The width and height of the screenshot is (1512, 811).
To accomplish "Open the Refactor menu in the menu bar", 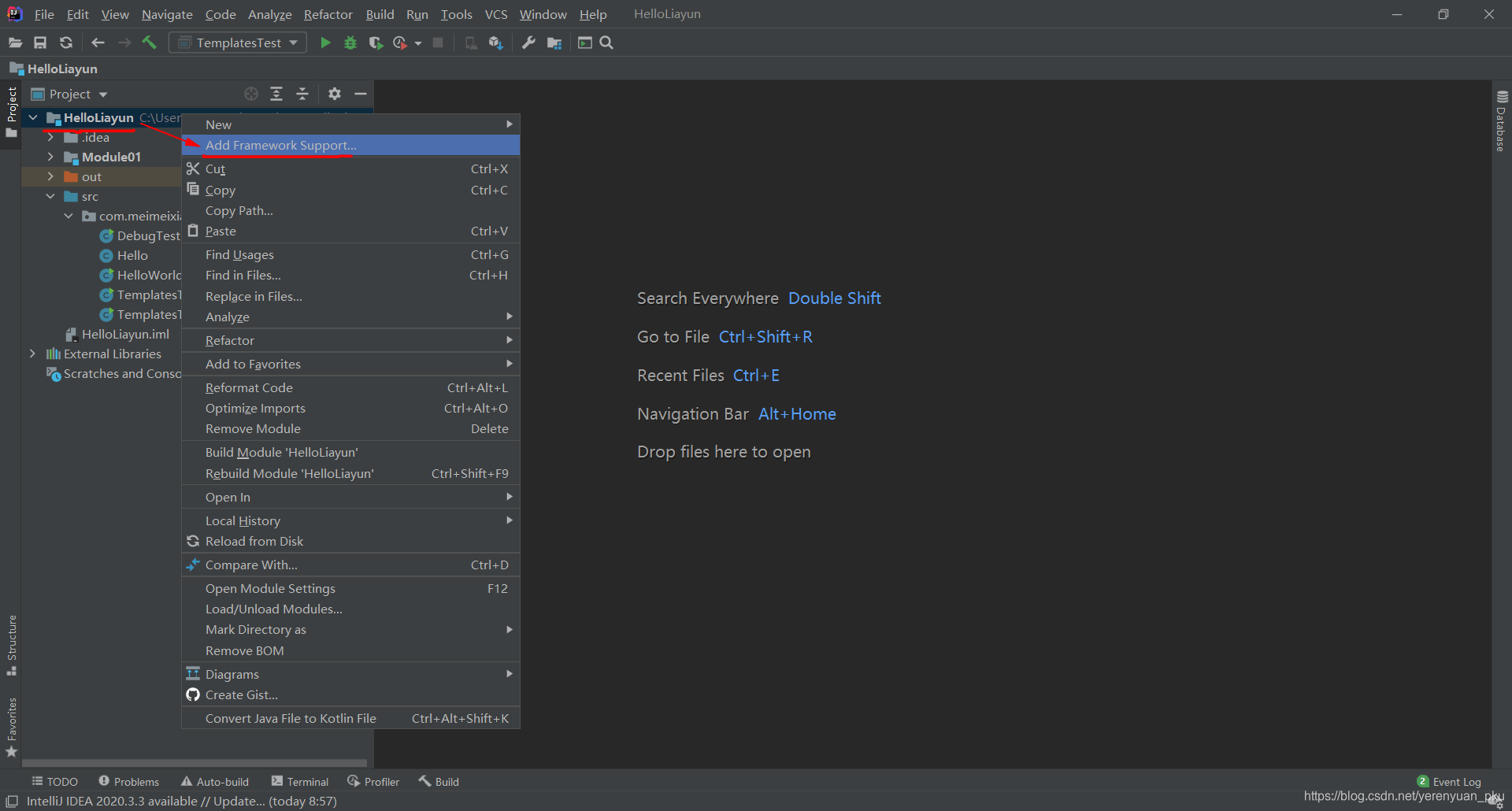I will 328,14.
